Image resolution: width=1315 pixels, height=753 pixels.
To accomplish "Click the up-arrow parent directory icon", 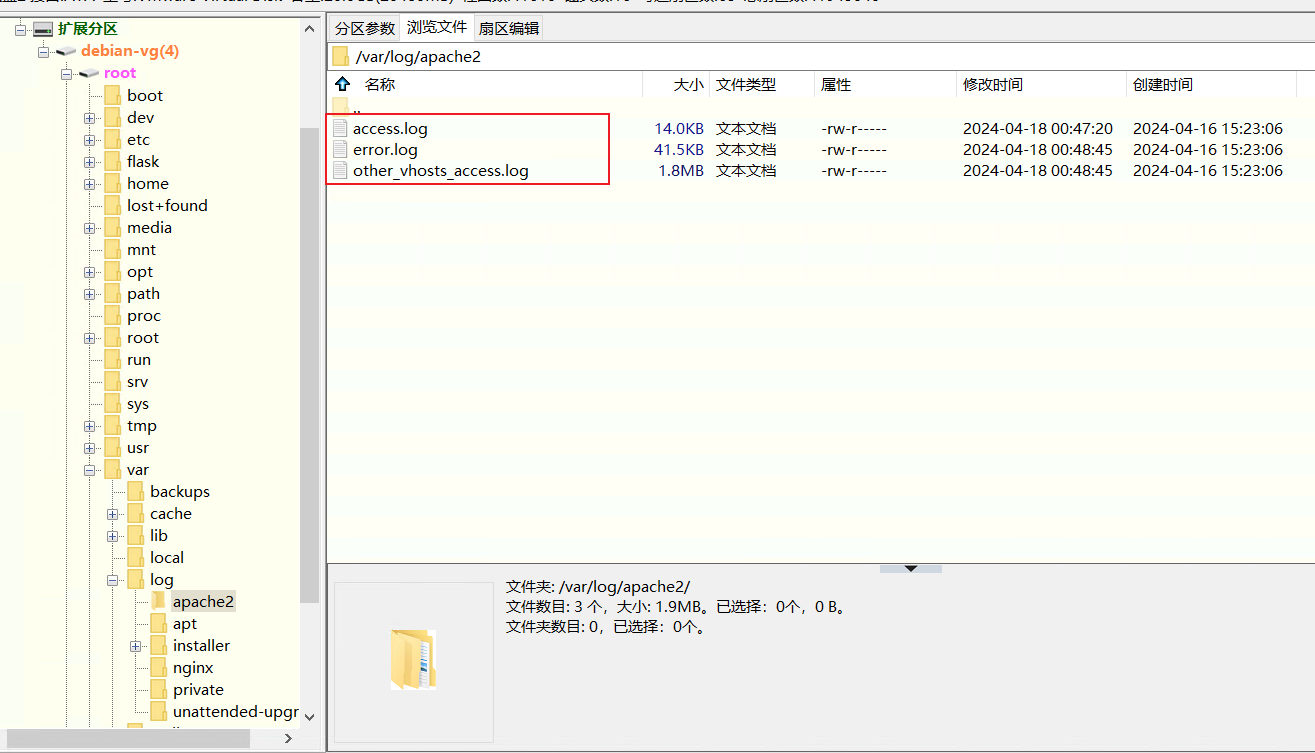I will coord(342,85).
